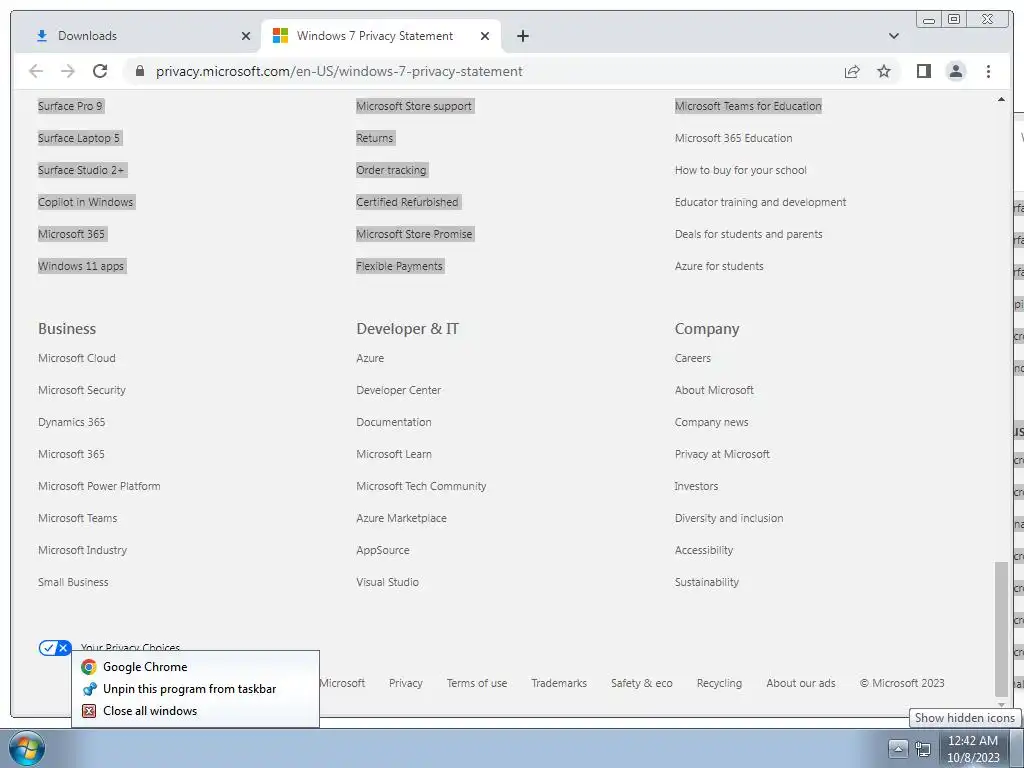
Task: Click the browser back arrow
Action: (x=36, y=71)
